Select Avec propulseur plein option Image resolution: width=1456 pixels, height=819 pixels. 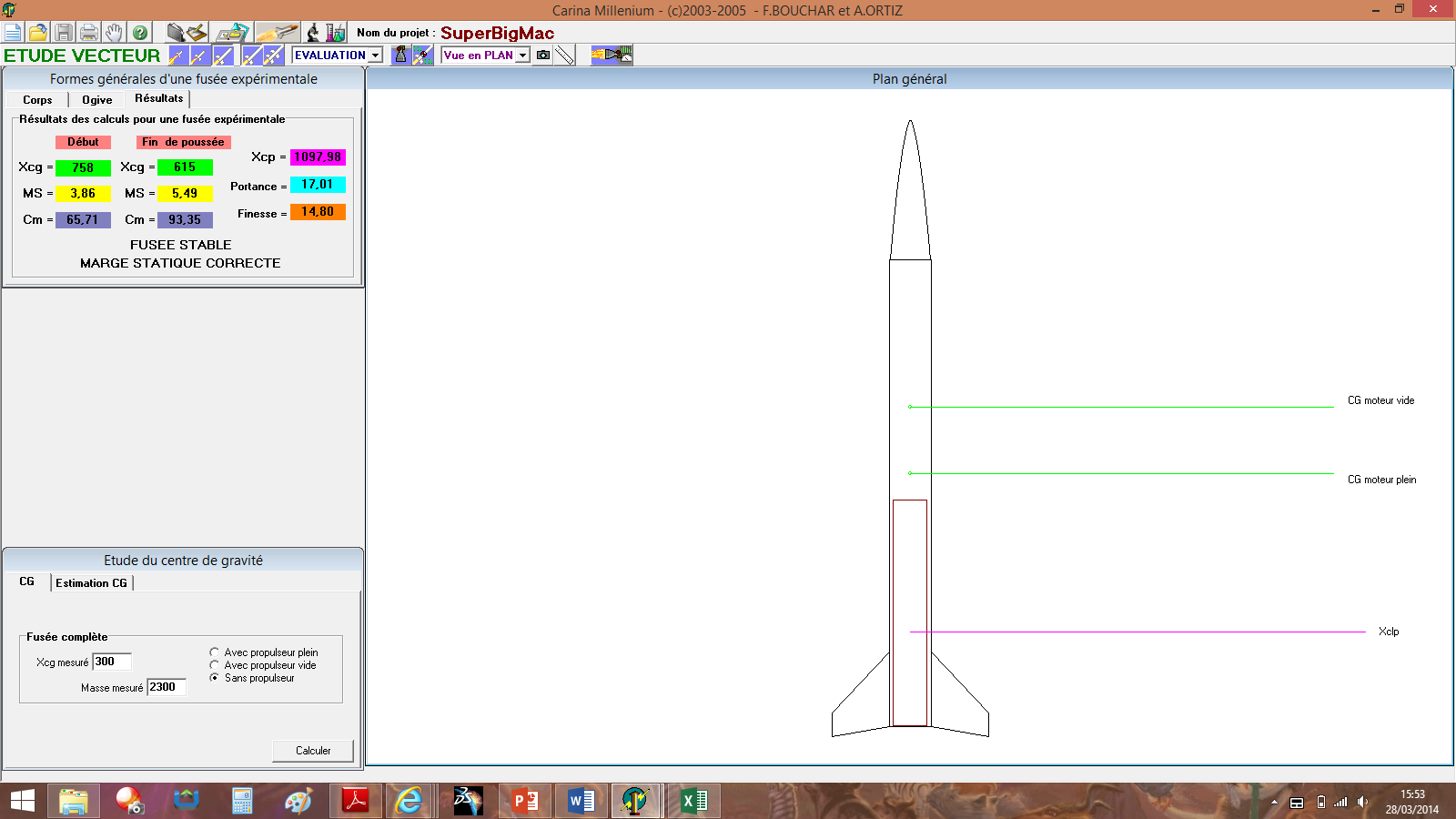click(264, 652)
